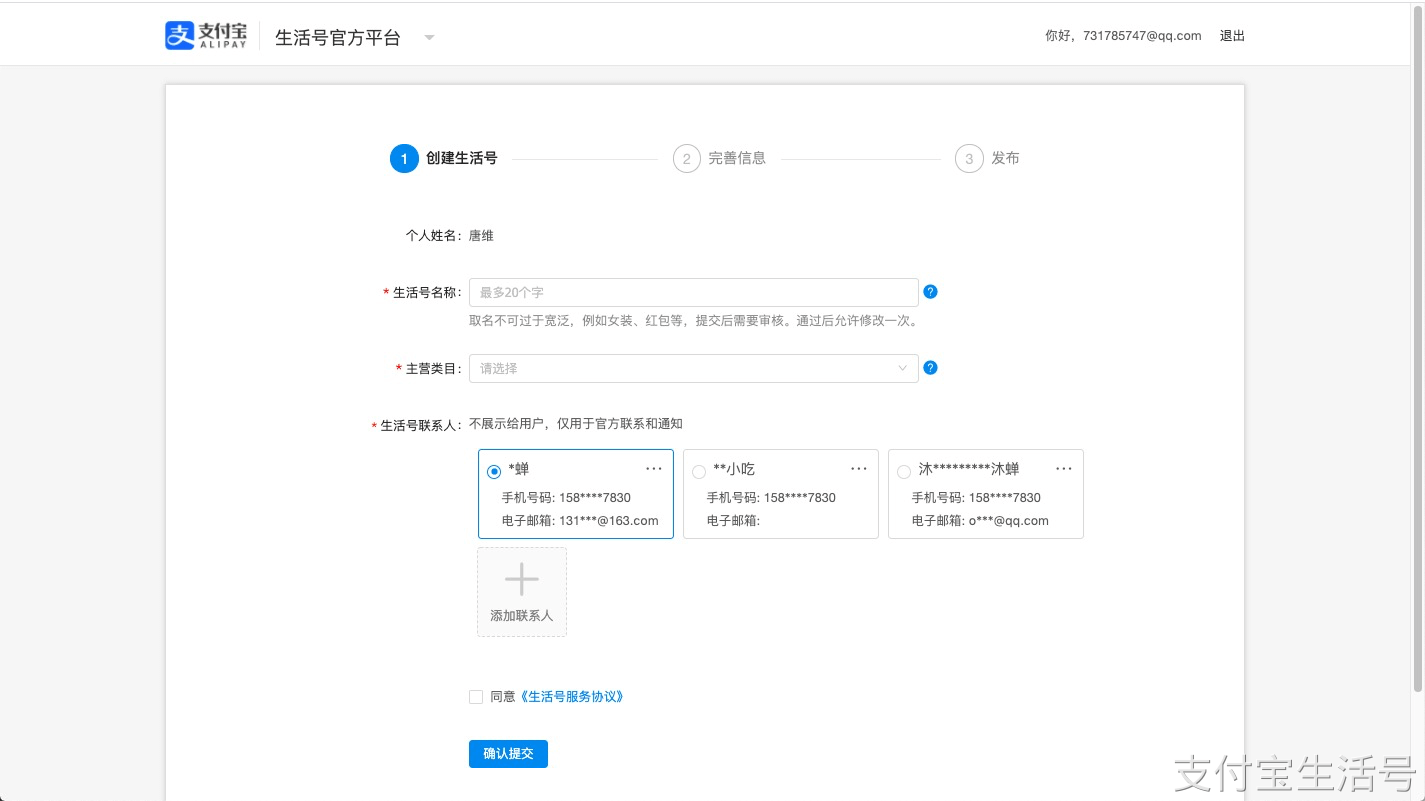Click phone number on **小吃 card

pyautogui.click(x=799, y=498)
